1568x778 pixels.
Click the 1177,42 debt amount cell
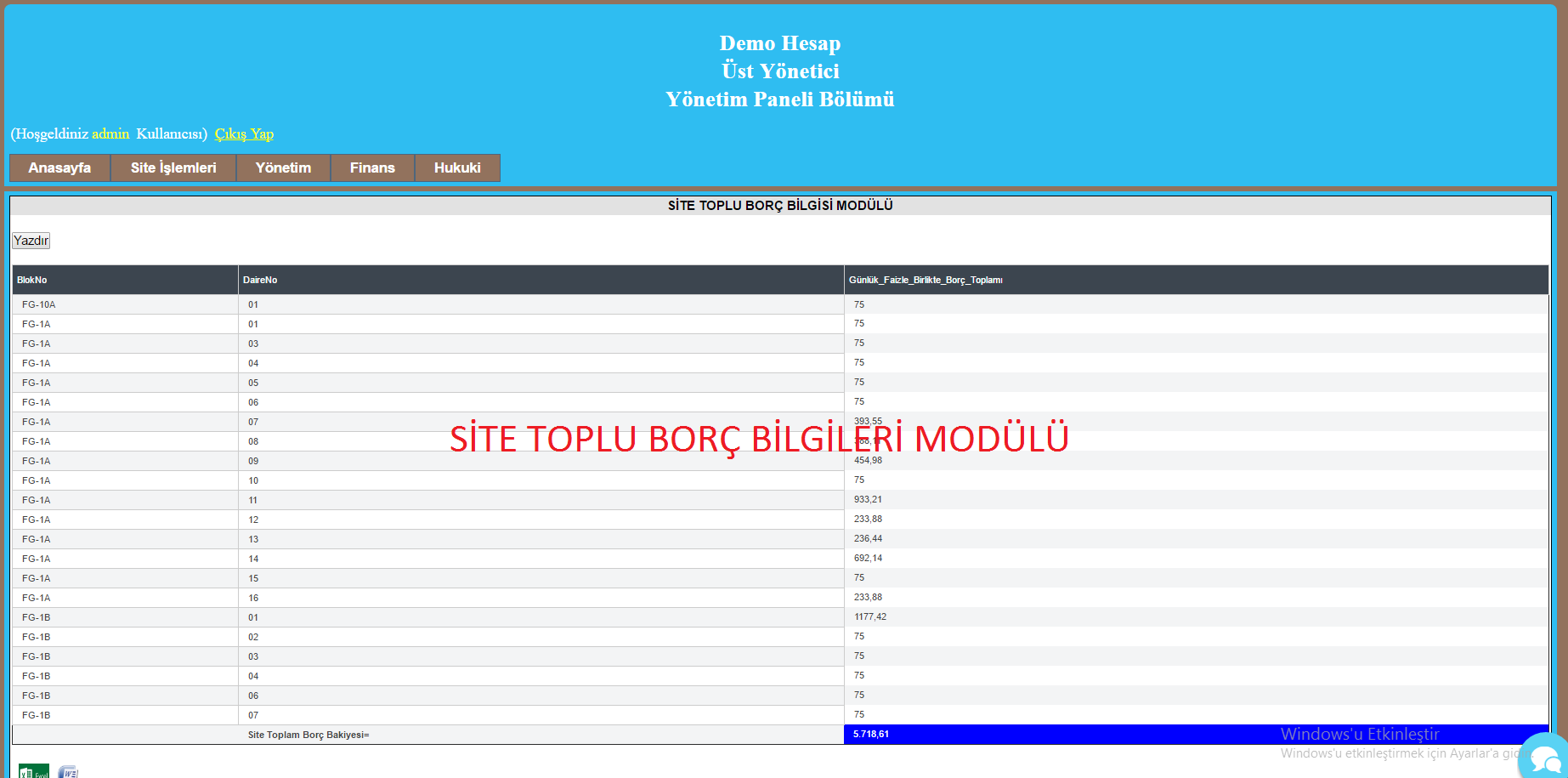[870, 616]
